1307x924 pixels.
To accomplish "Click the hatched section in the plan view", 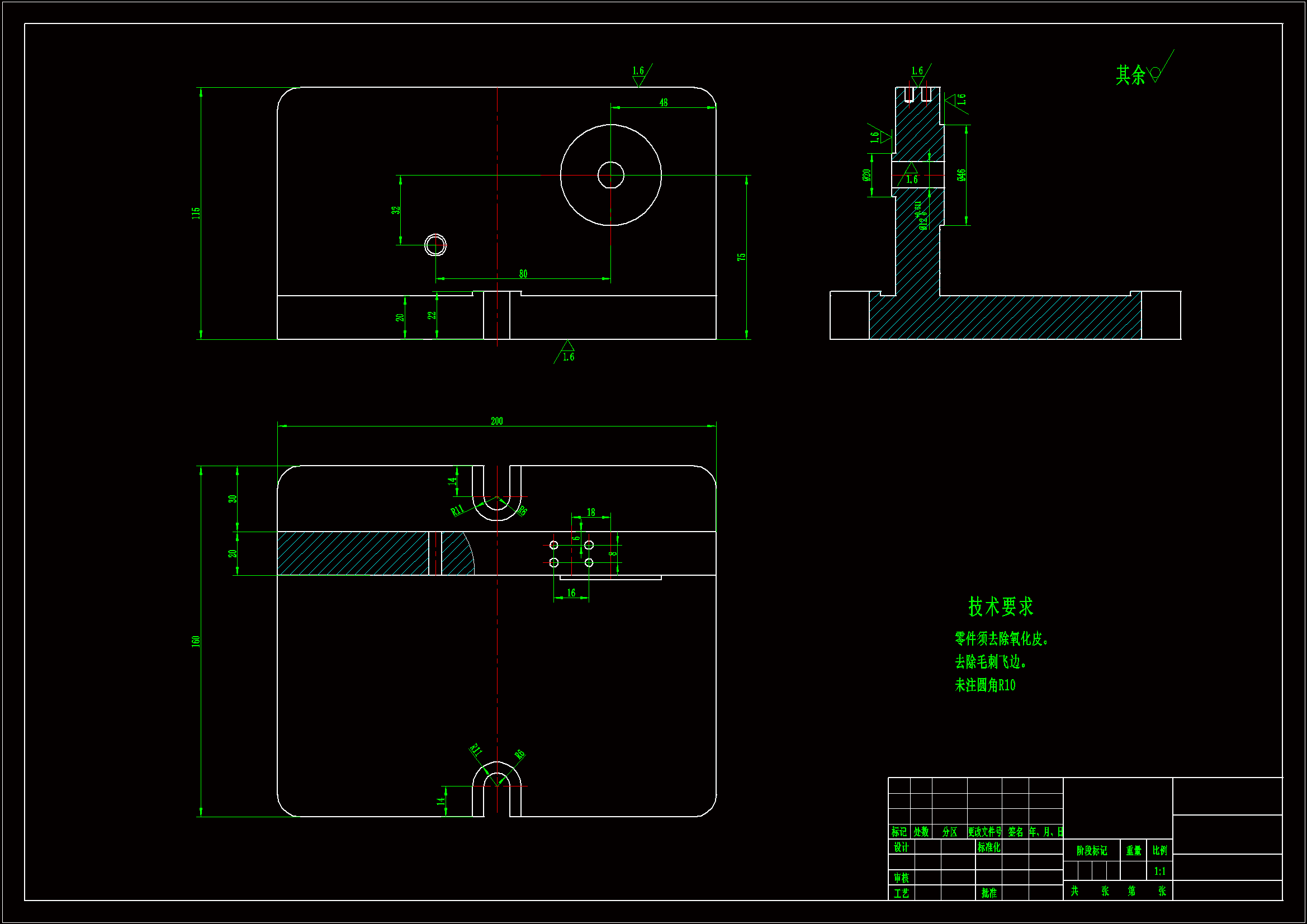I will 353,553.
